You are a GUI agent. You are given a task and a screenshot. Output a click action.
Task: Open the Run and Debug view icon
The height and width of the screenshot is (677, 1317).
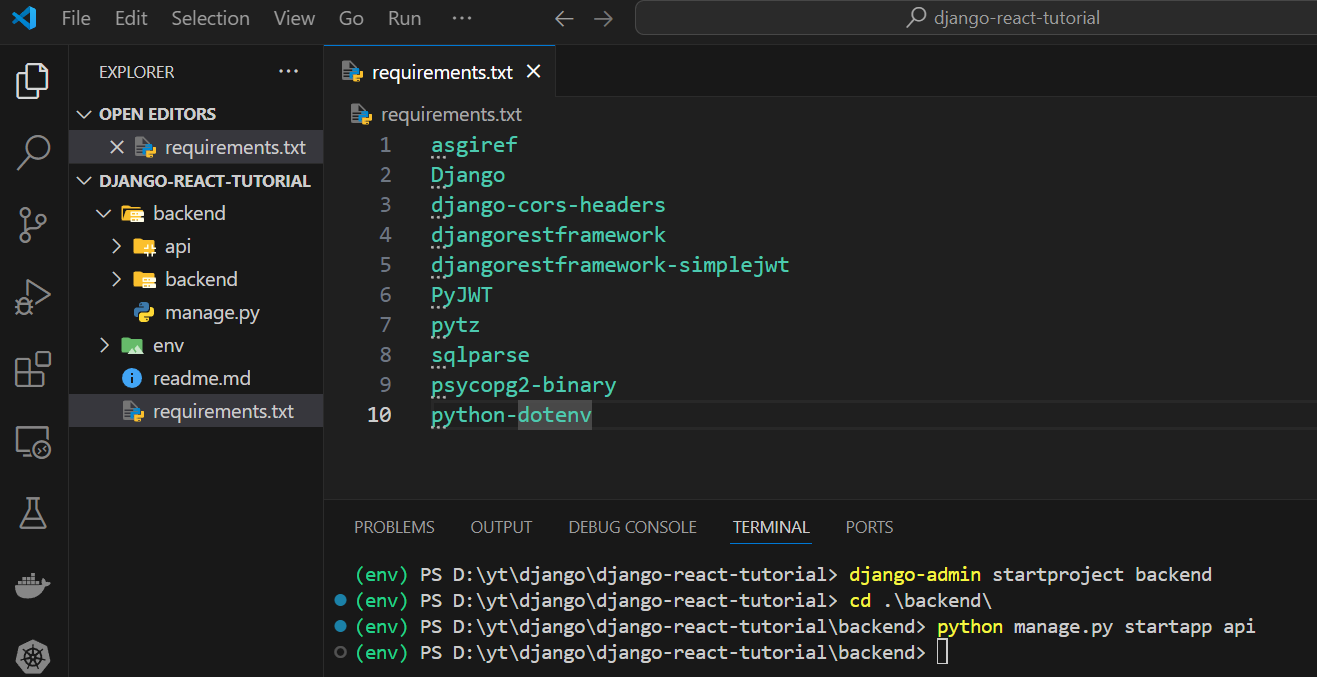click(33, 297)
